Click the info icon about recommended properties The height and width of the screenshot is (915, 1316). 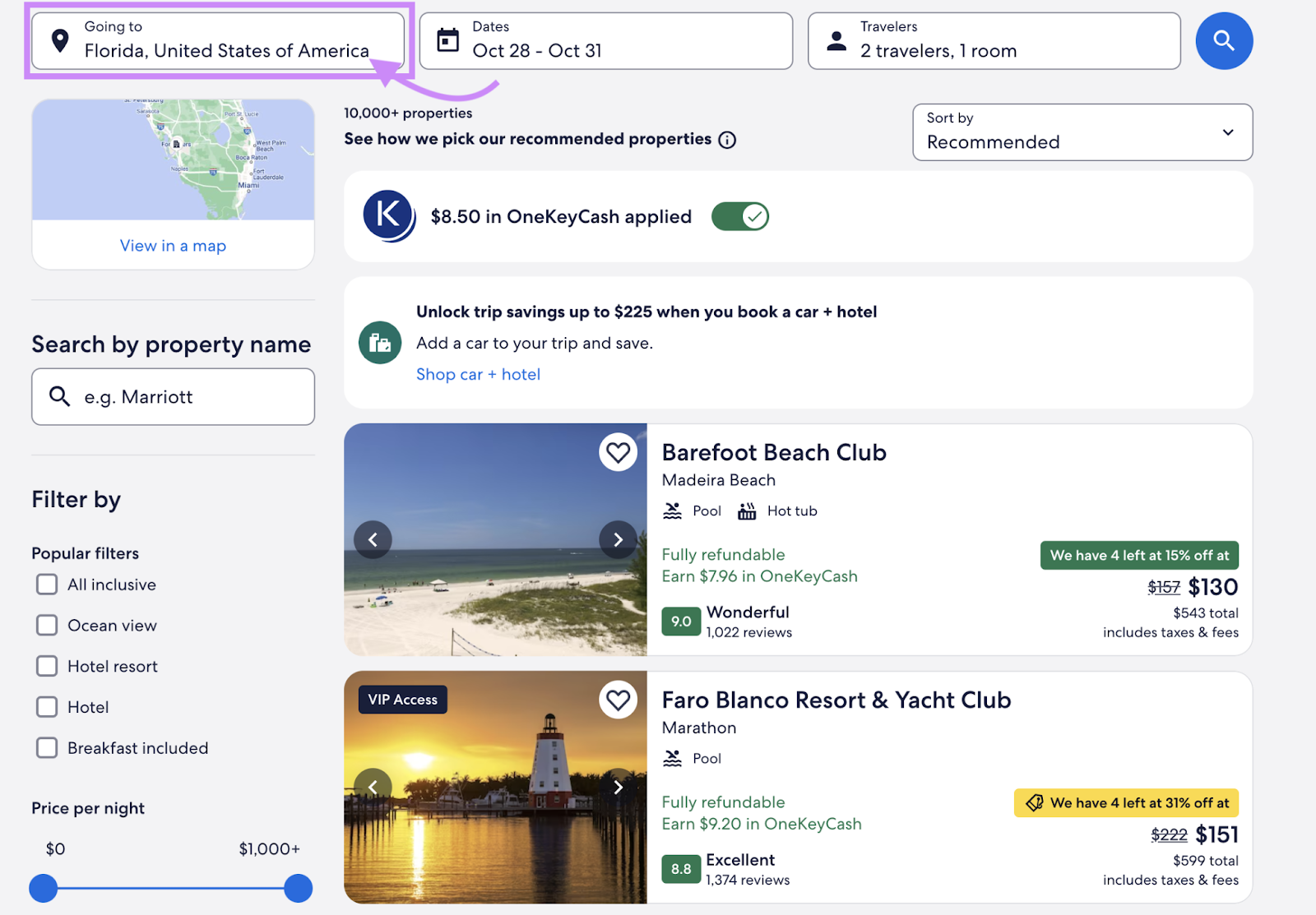[727, 140]
